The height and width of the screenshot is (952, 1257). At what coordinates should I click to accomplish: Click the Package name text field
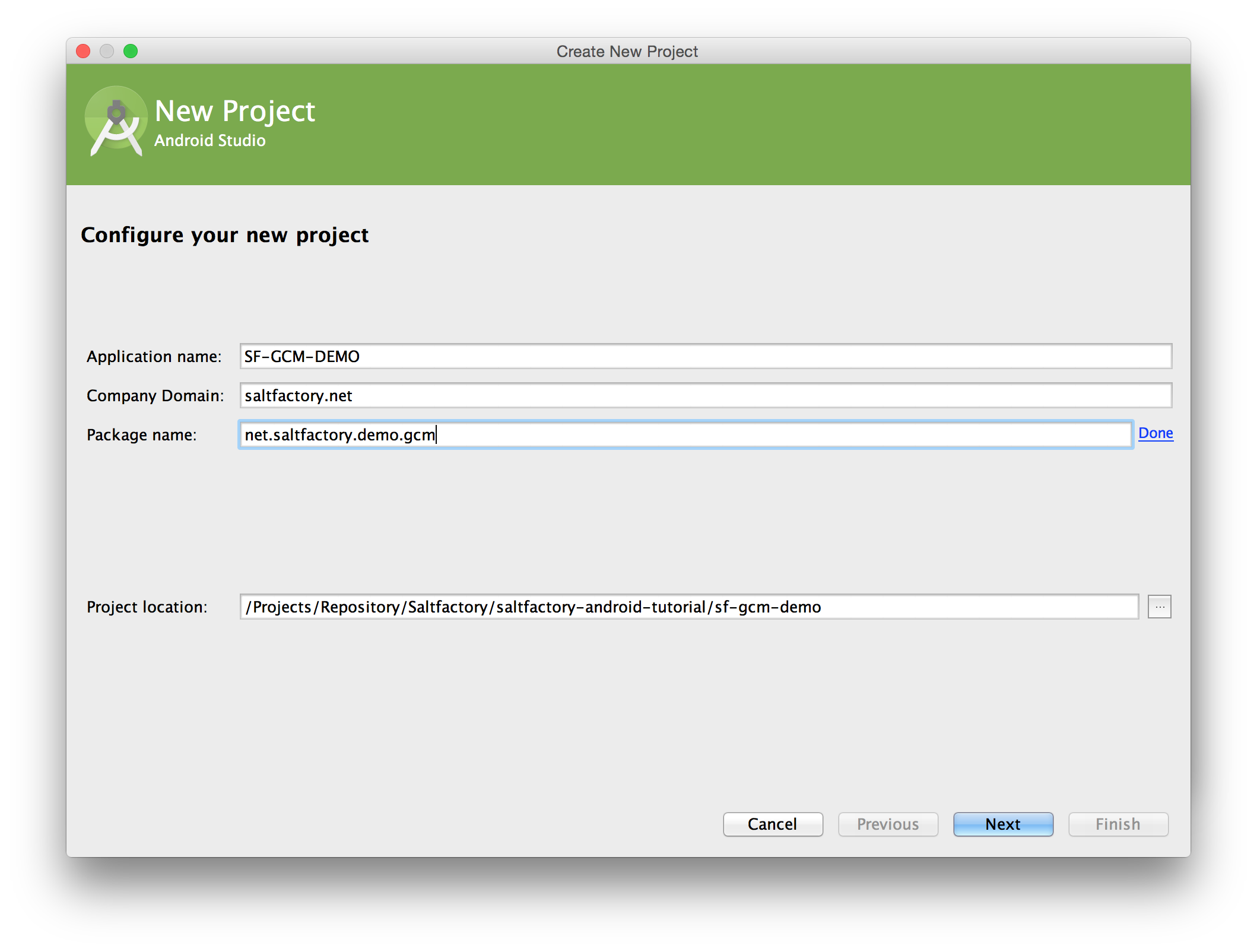tap(685, 434)
